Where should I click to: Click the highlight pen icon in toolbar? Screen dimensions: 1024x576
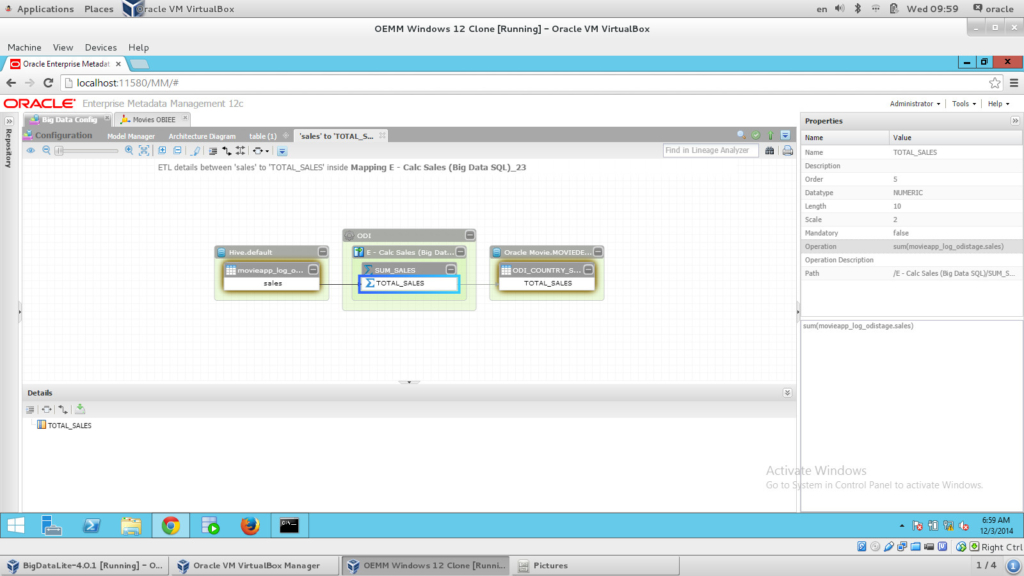tap(195, 151)
